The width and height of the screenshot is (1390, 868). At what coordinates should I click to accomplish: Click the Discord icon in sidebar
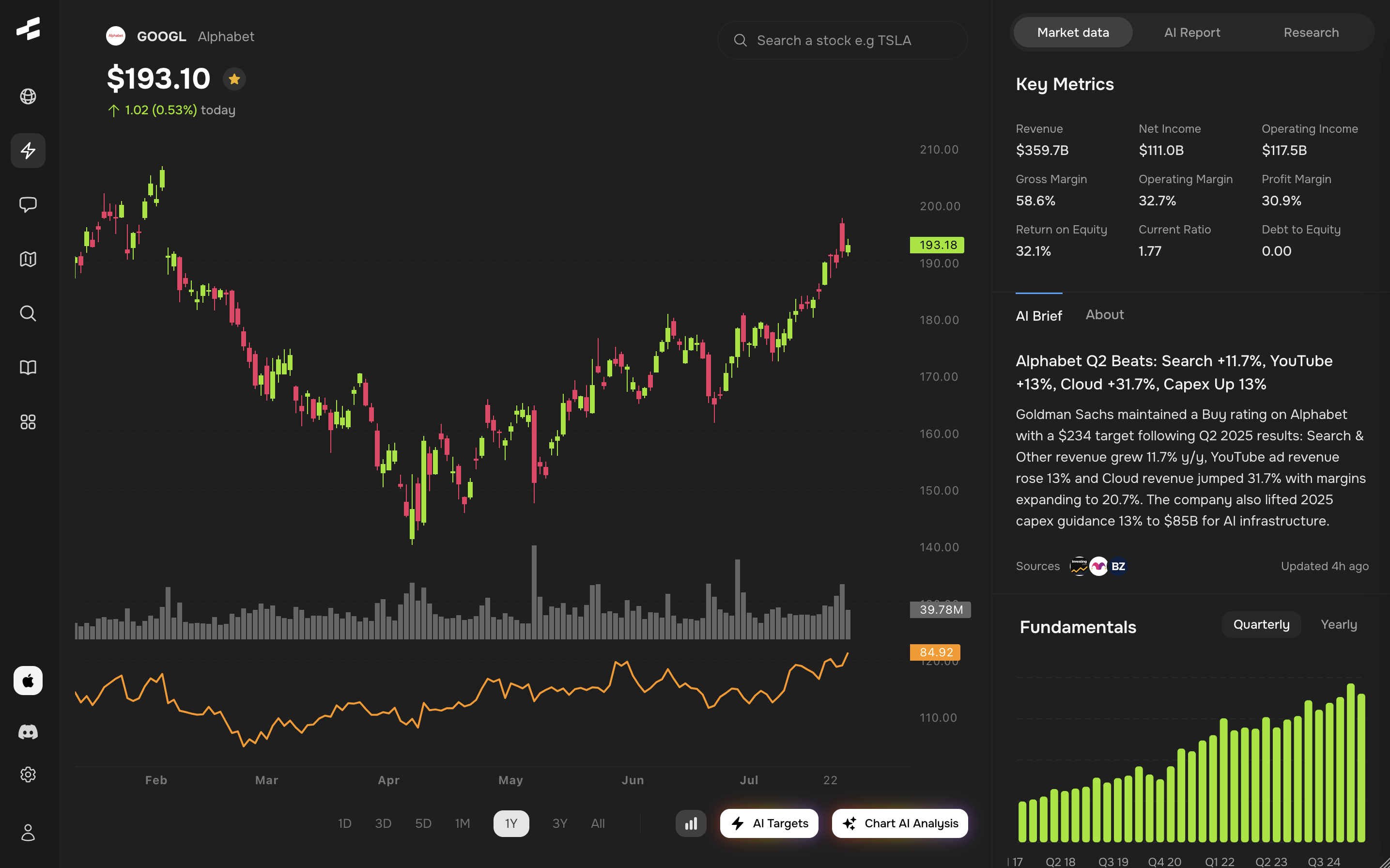click(x=28, y=732)
